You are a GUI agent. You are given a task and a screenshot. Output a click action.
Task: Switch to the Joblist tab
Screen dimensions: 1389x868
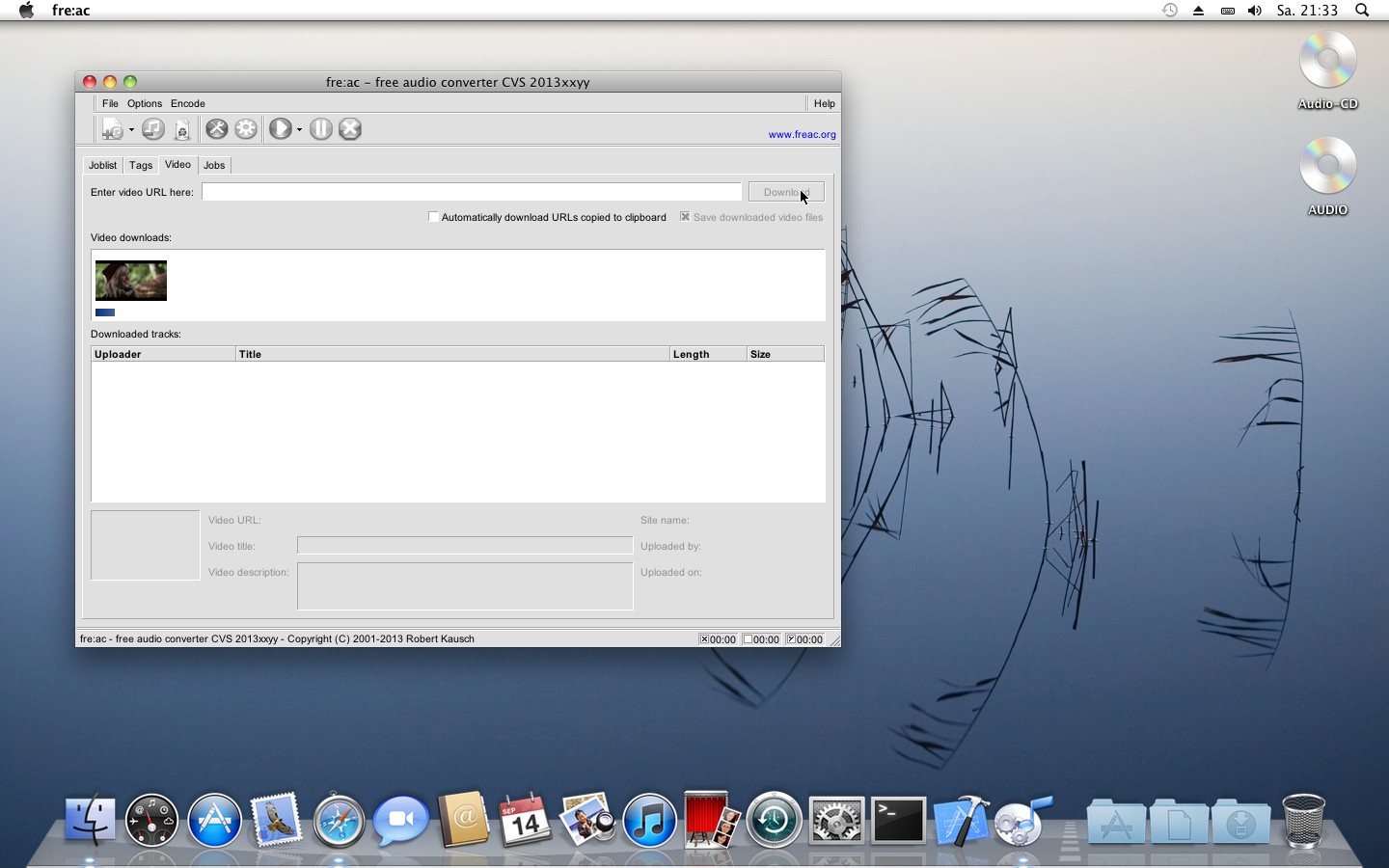tap(102, 165)
